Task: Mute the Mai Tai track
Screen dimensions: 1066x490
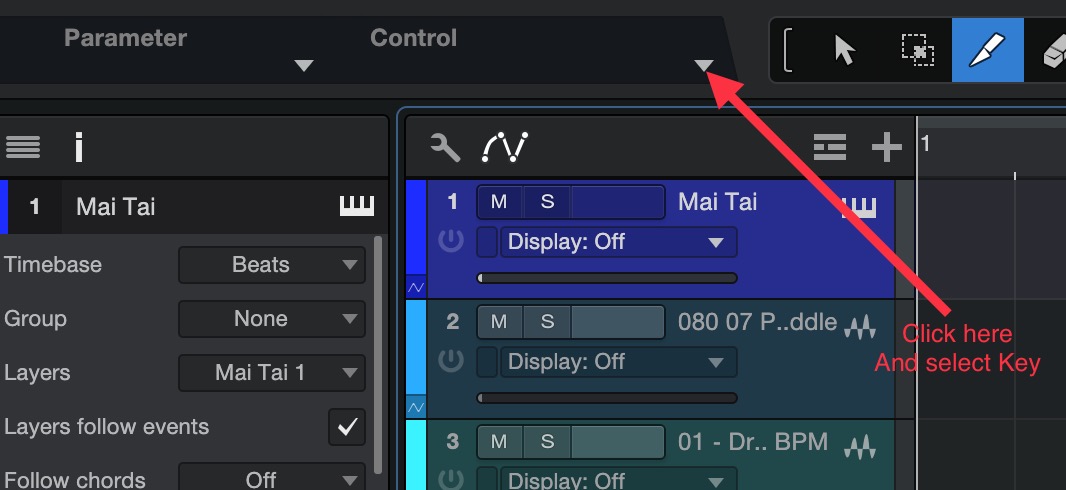Action: click(499, 202)
